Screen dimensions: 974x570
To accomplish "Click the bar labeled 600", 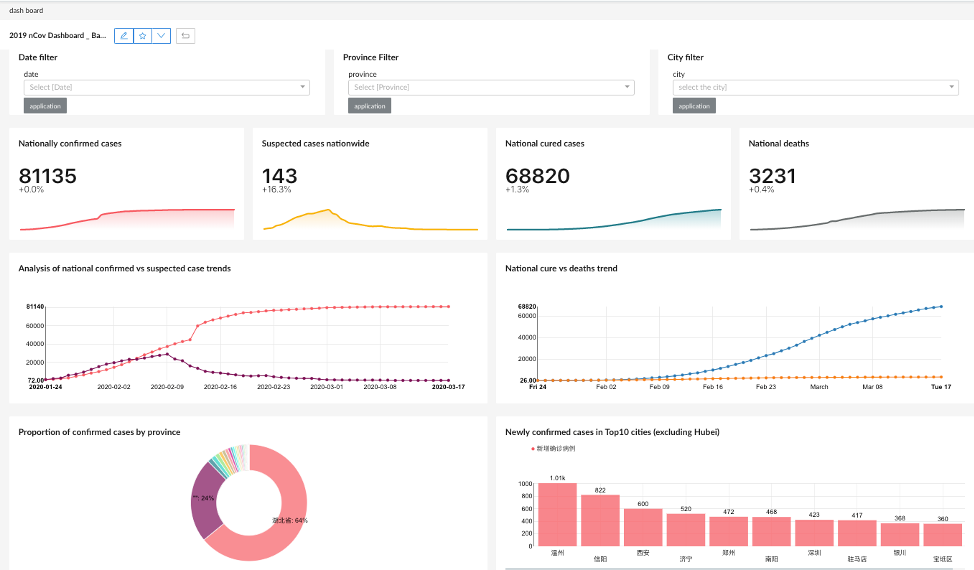I will [x=643, y=527].
